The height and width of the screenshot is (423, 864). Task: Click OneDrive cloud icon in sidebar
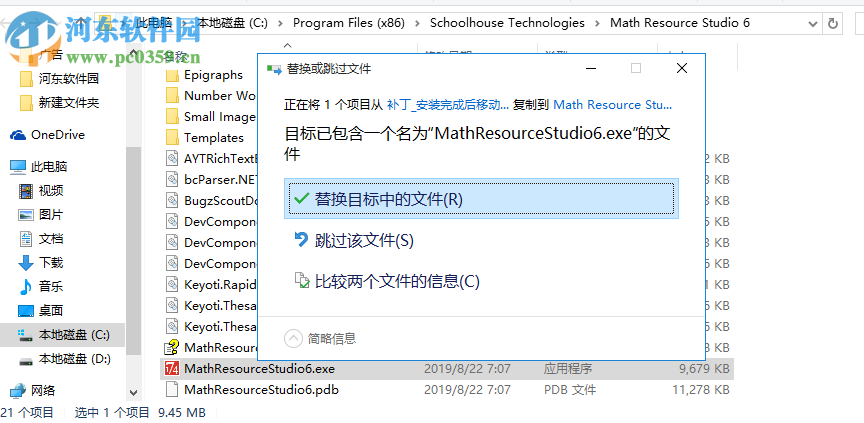tap(18, 135)
